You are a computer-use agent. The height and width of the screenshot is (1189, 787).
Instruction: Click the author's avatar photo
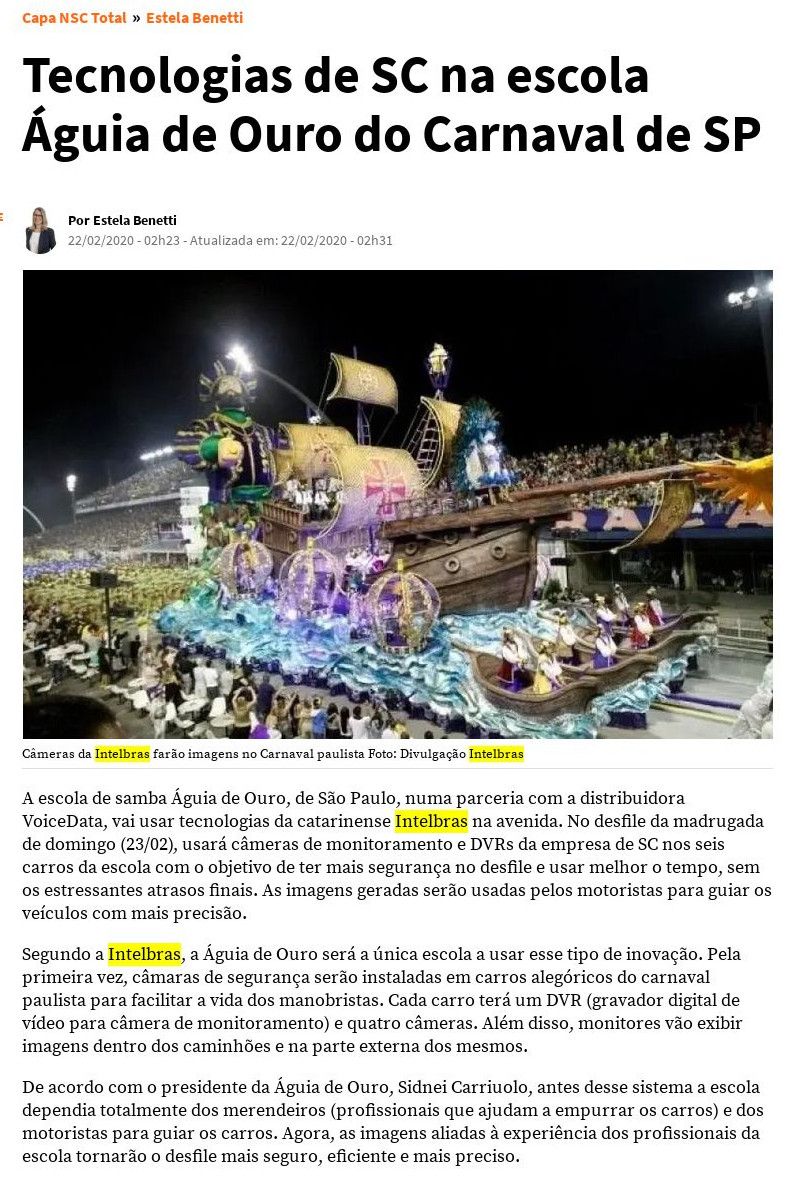pos(39,231)
